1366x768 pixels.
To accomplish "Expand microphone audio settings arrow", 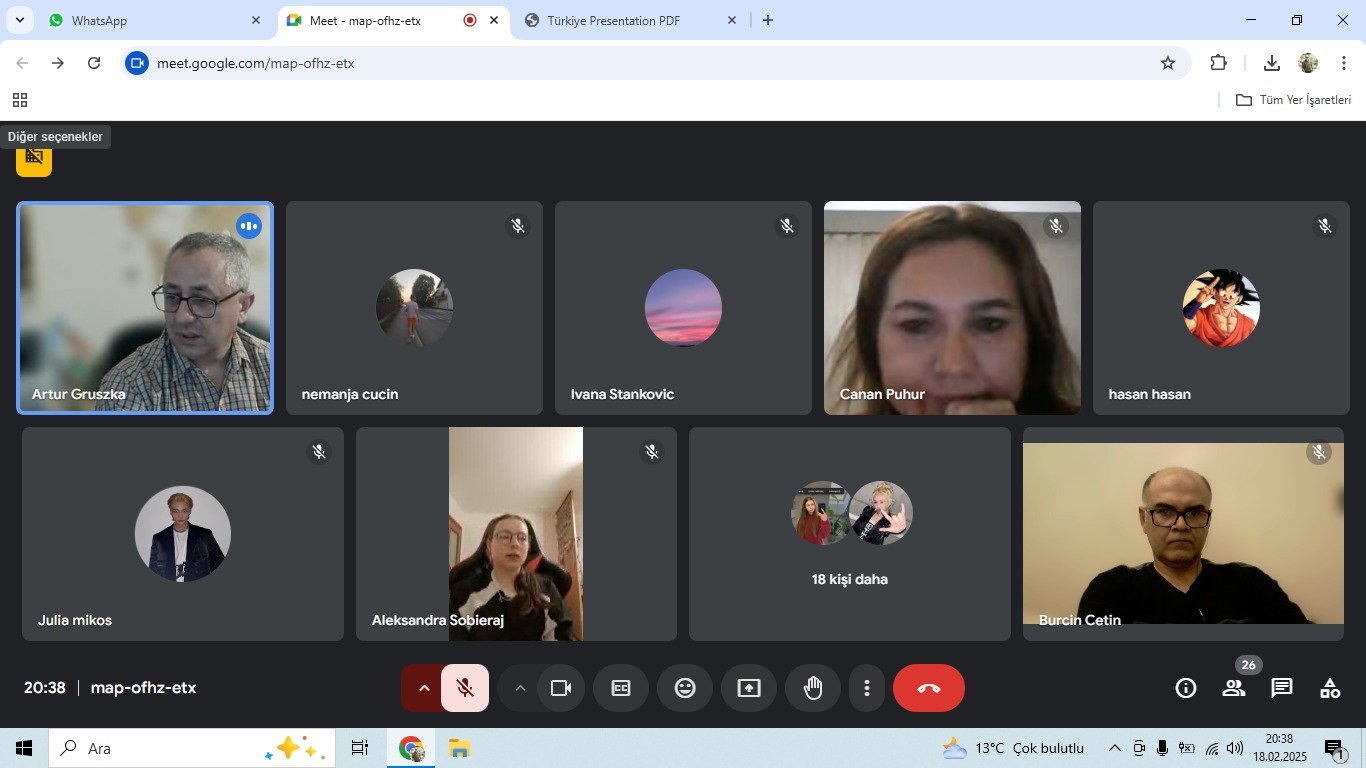I will 423,688.
